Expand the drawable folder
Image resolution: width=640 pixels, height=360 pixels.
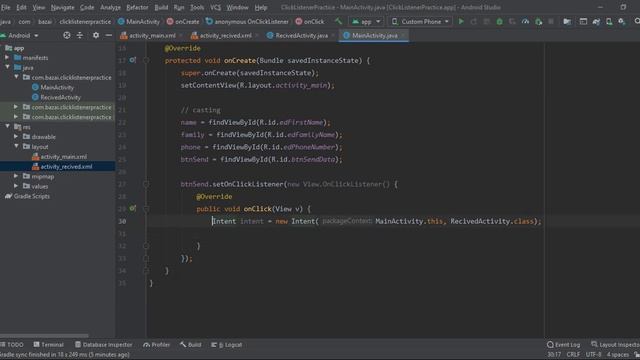click(16, 137)
